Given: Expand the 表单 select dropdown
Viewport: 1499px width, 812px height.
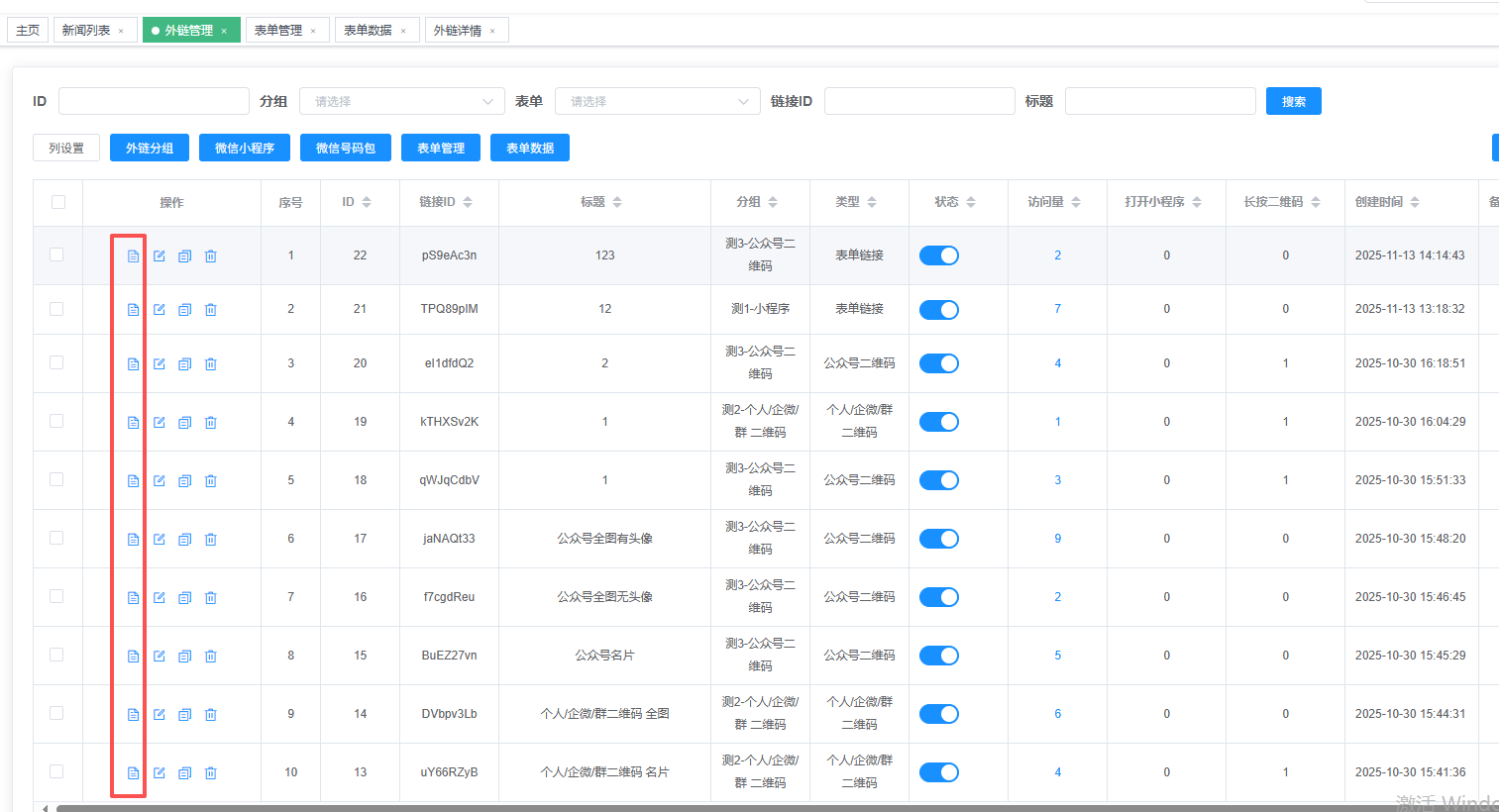Looking at the screenshot, I should 657,101.
